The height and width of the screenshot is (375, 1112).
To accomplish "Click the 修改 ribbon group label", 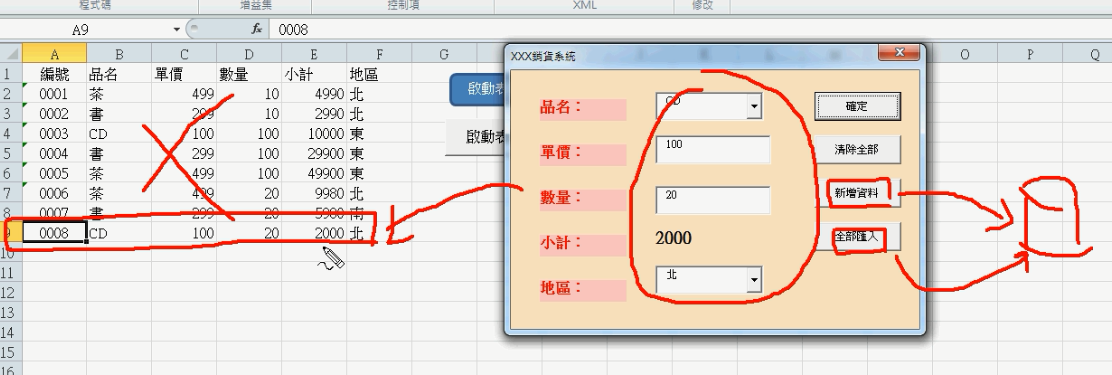I will [x=701, y=5].
